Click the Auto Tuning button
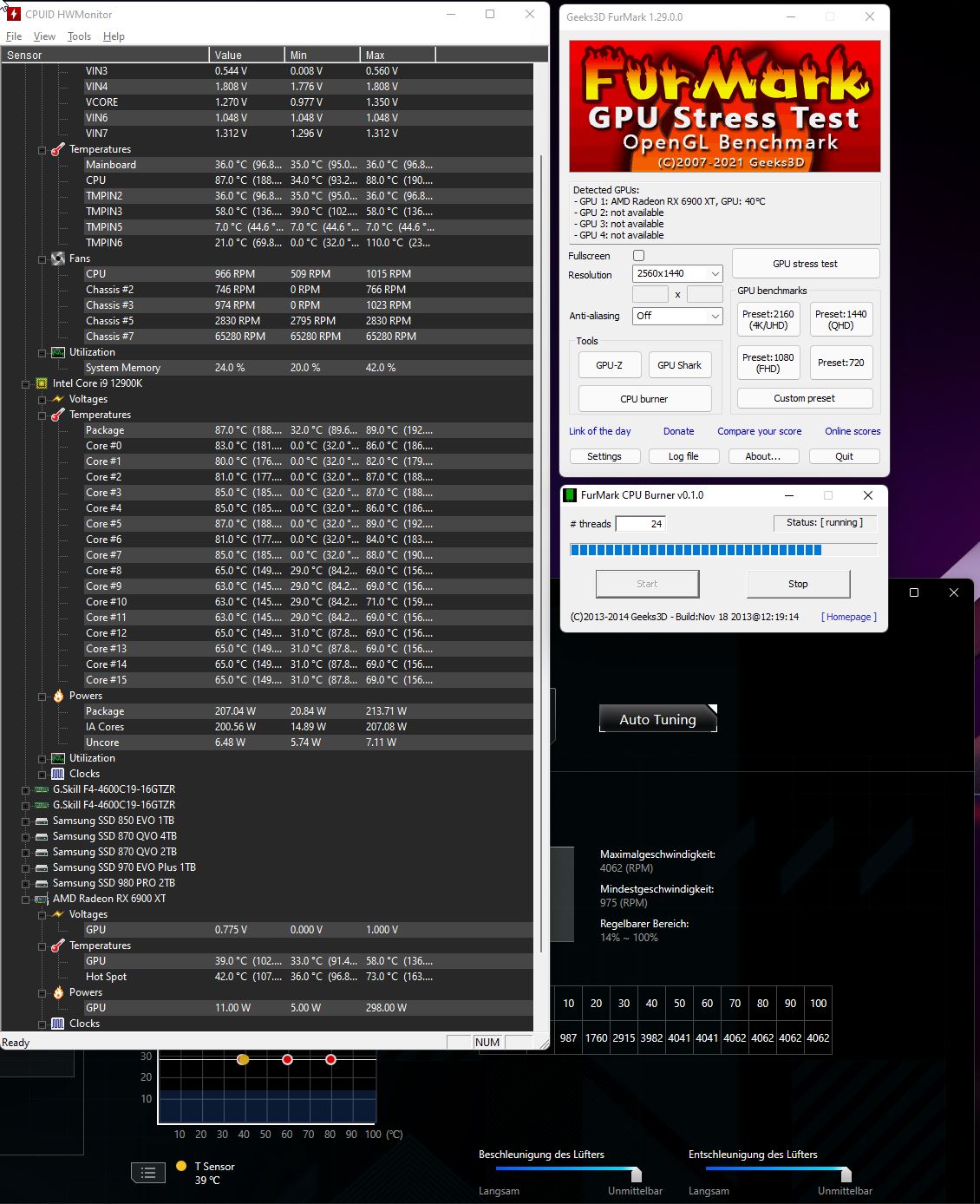980x1204 pixels. 658,719
